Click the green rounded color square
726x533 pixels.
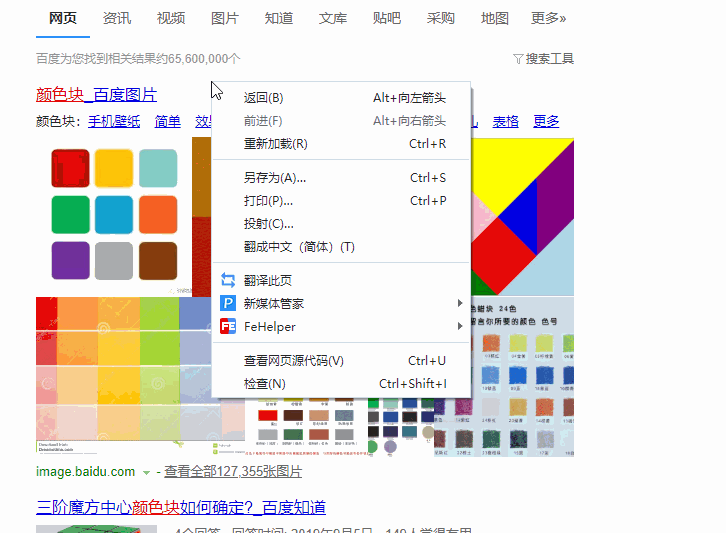point(70,214)
